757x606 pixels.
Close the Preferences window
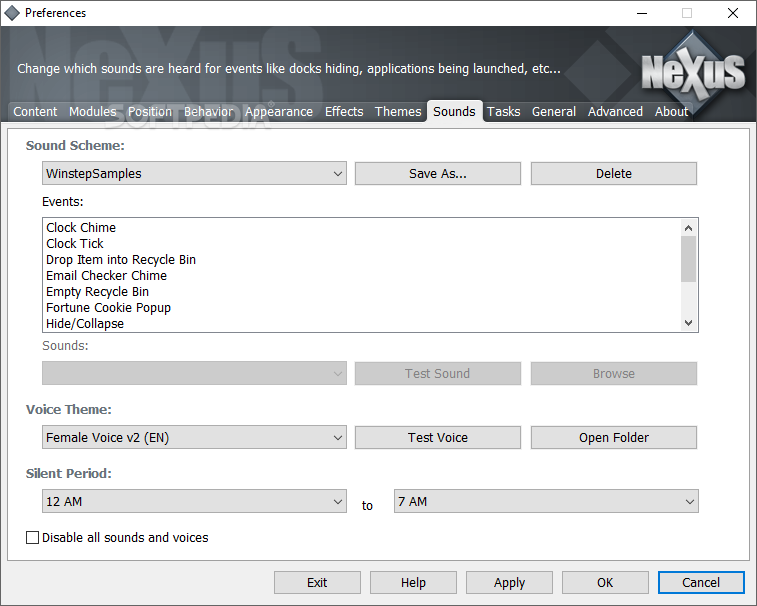[x=732, y=13]
